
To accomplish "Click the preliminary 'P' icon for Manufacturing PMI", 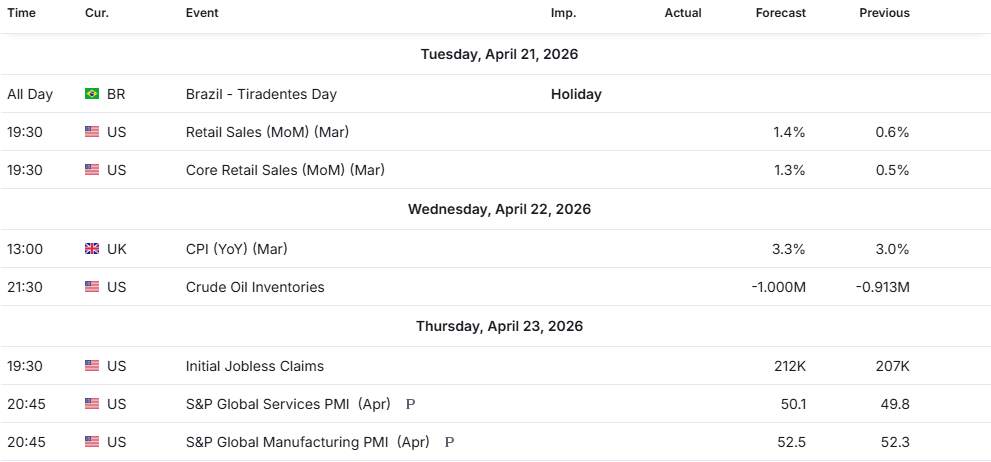I will click(x=449, y=441).
